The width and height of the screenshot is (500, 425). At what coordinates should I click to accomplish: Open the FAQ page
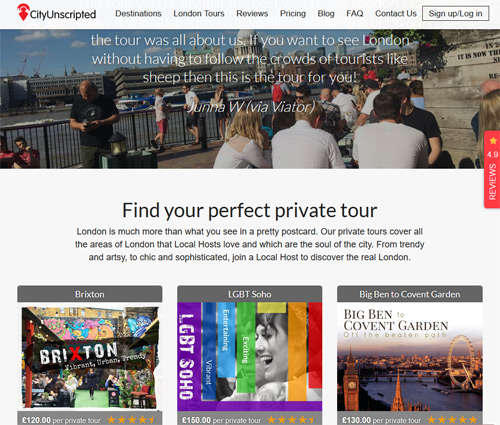coord(355,14)
